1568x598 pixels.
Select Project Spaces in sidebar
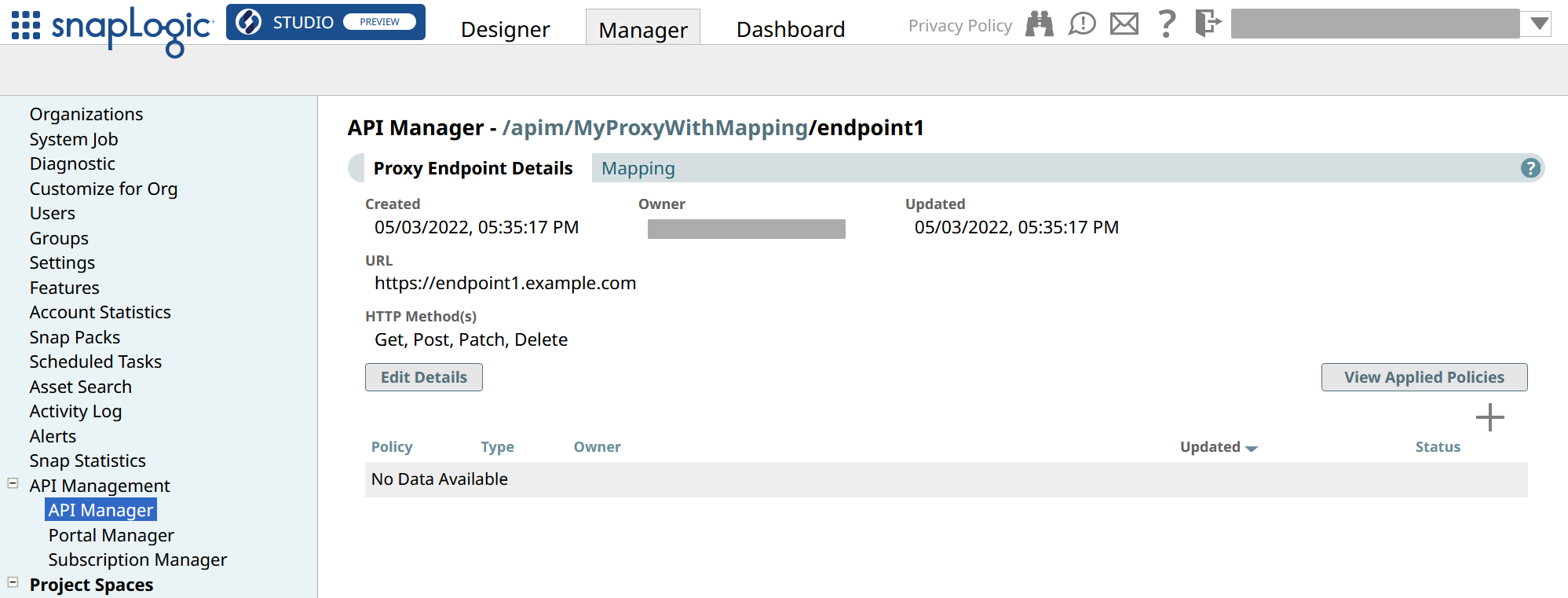91,585
